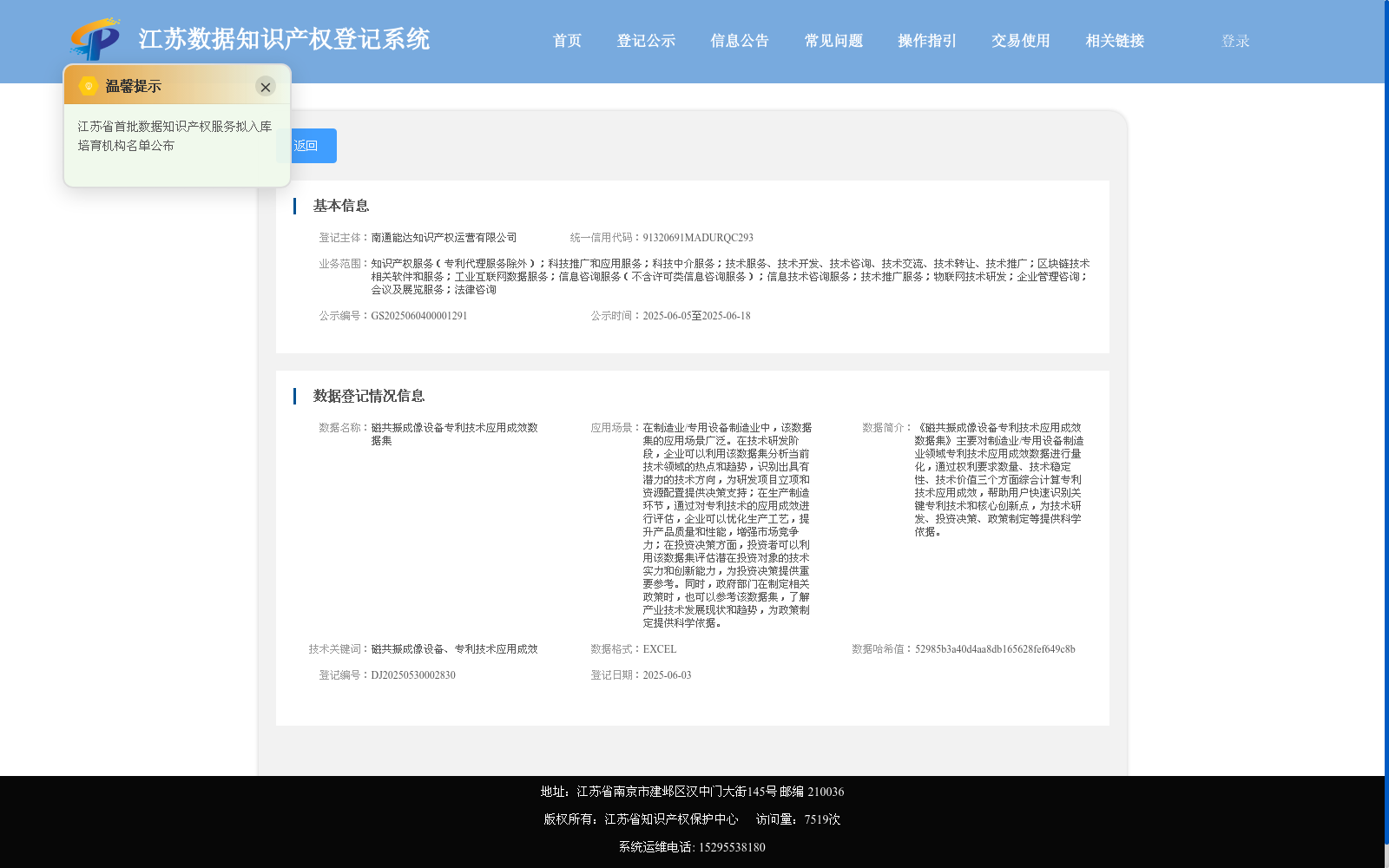Open 操作指引 menu

(927, 41)
